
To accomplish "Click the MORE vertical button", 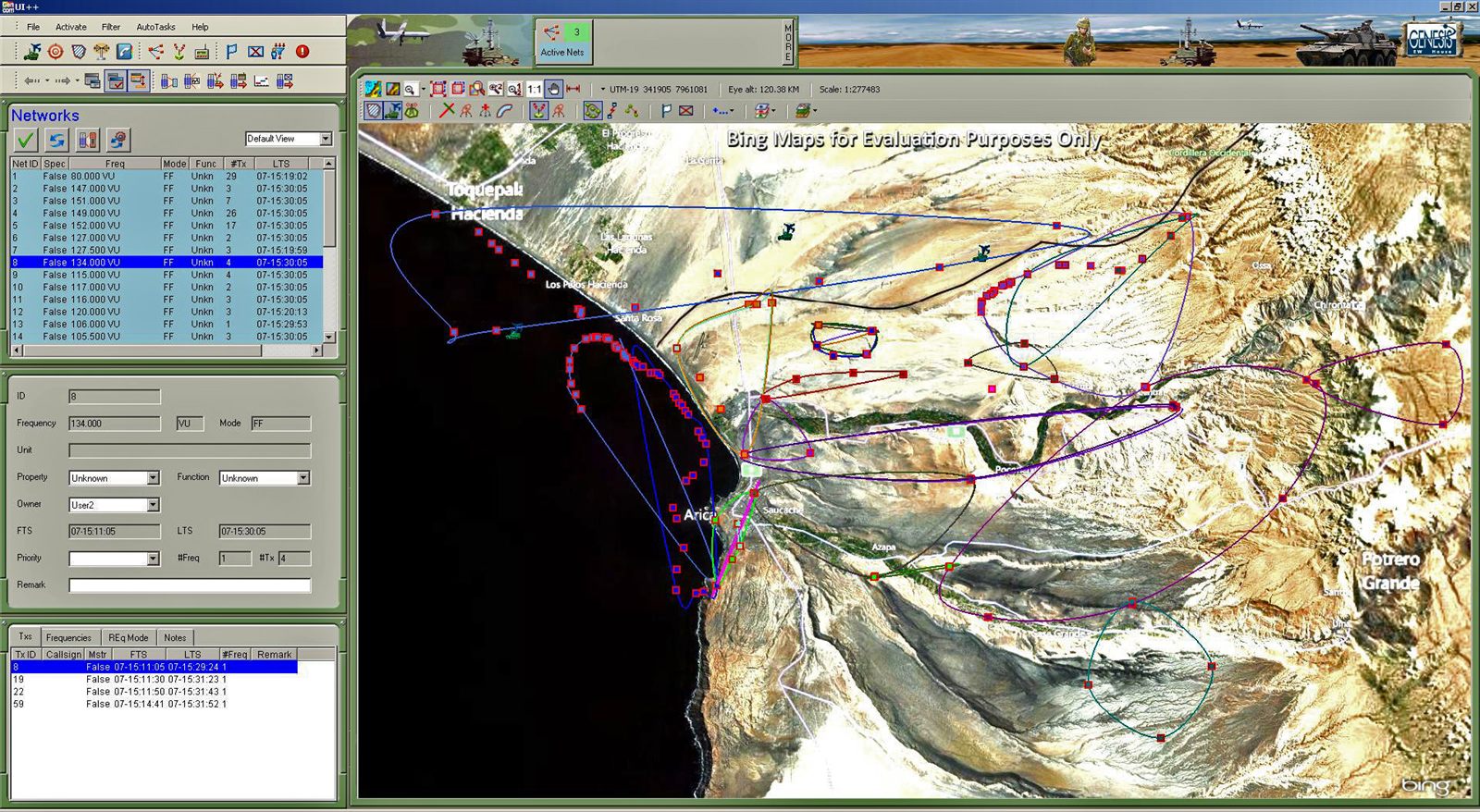I will [x=788, y=42].
